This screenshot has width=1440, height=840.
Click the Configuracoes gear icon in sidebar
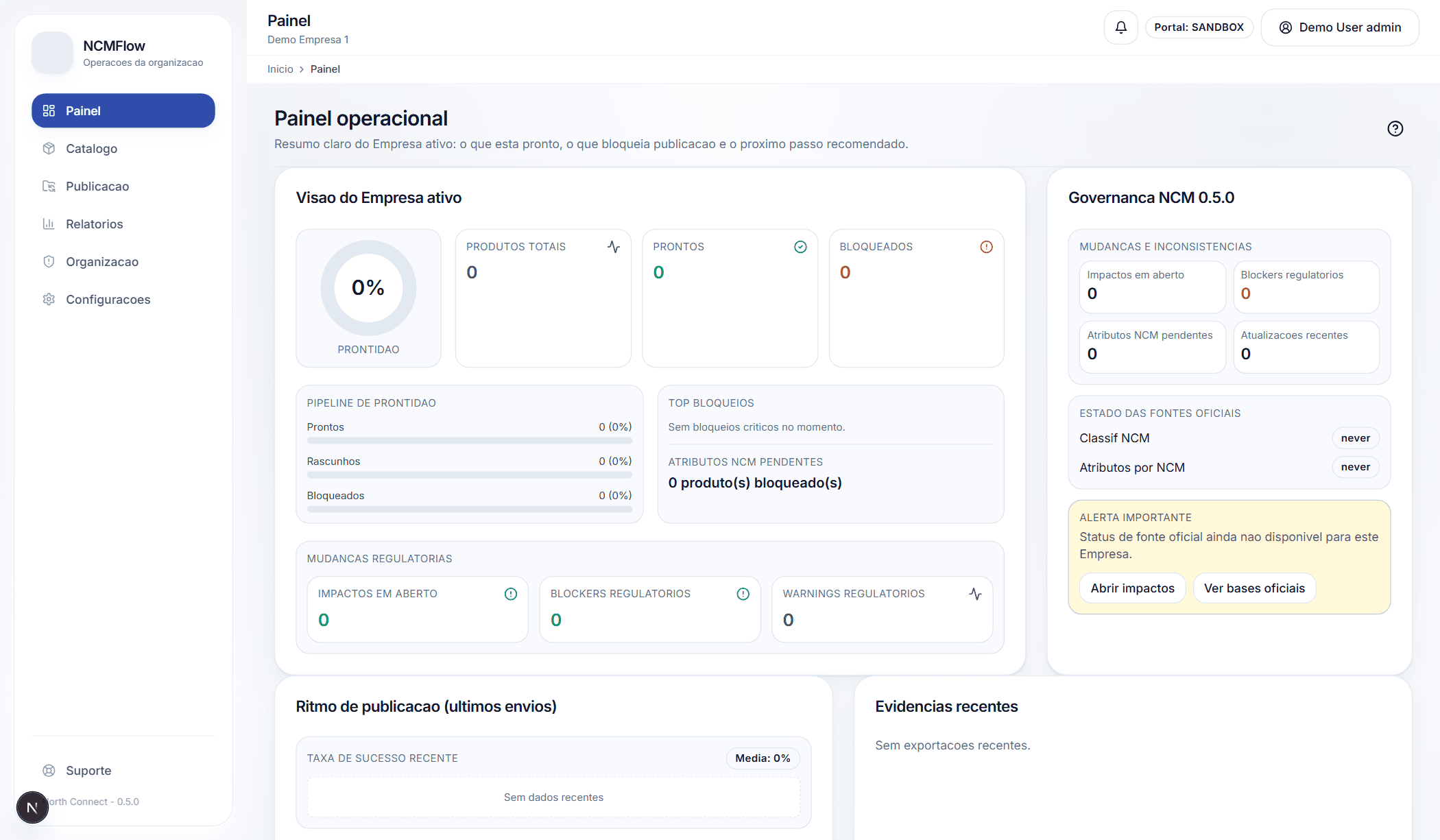coord(49,300)
